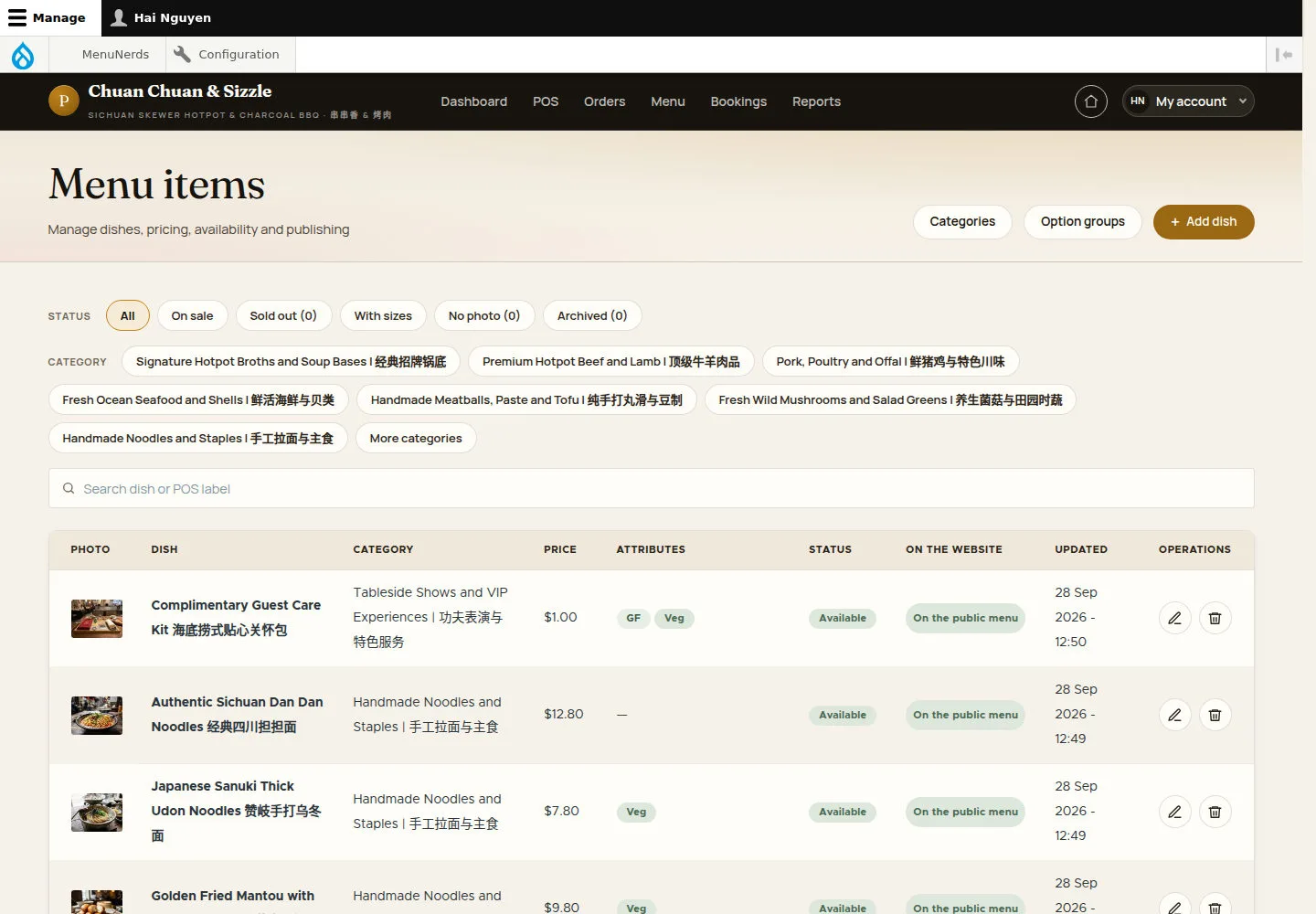Viewport: 1316px width, 914px height.
Task: Click the Configuration wrench item
Action: tap(227, 55)
